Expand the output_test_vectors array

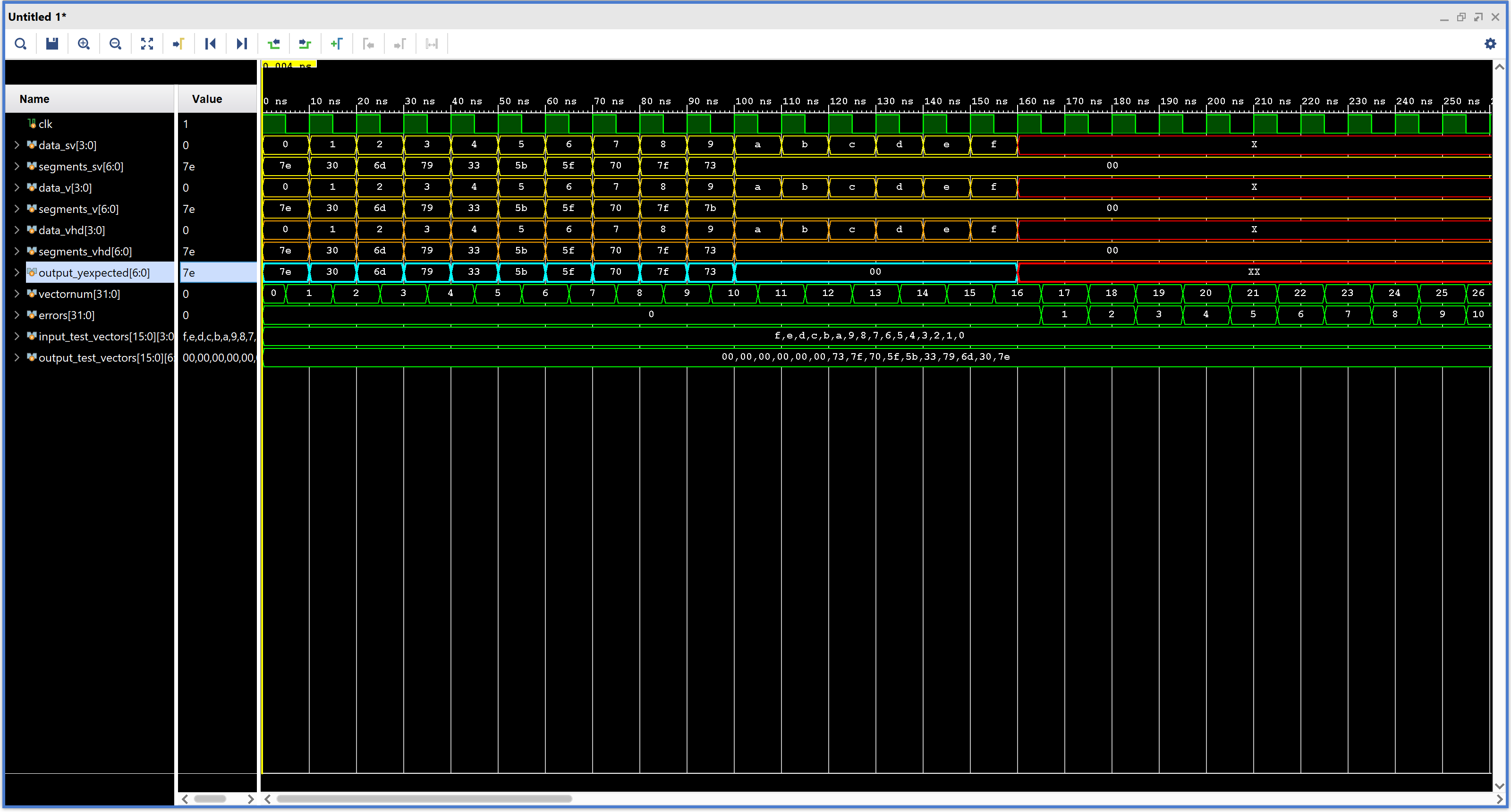[17, 358]
